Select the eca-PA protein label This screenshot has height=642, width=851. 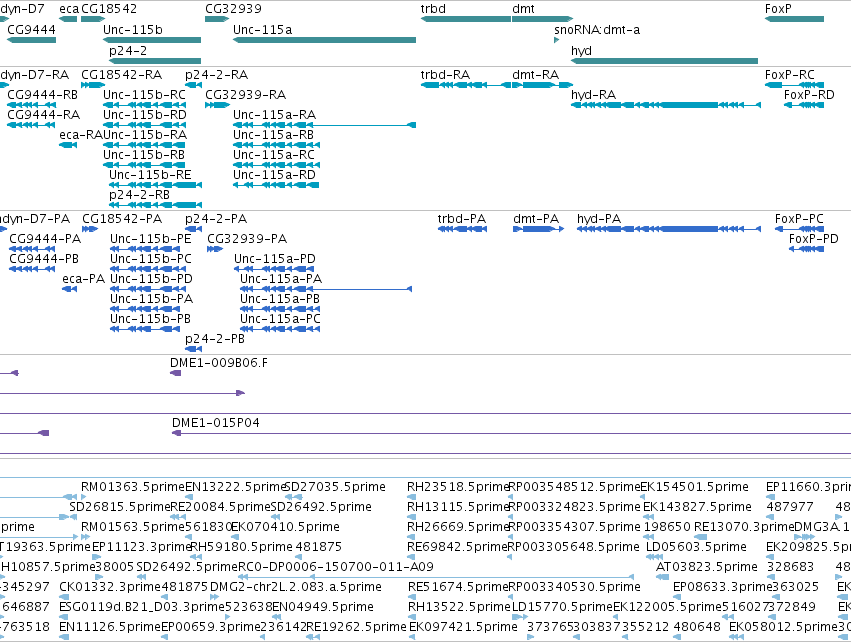[x=84, y=279]
